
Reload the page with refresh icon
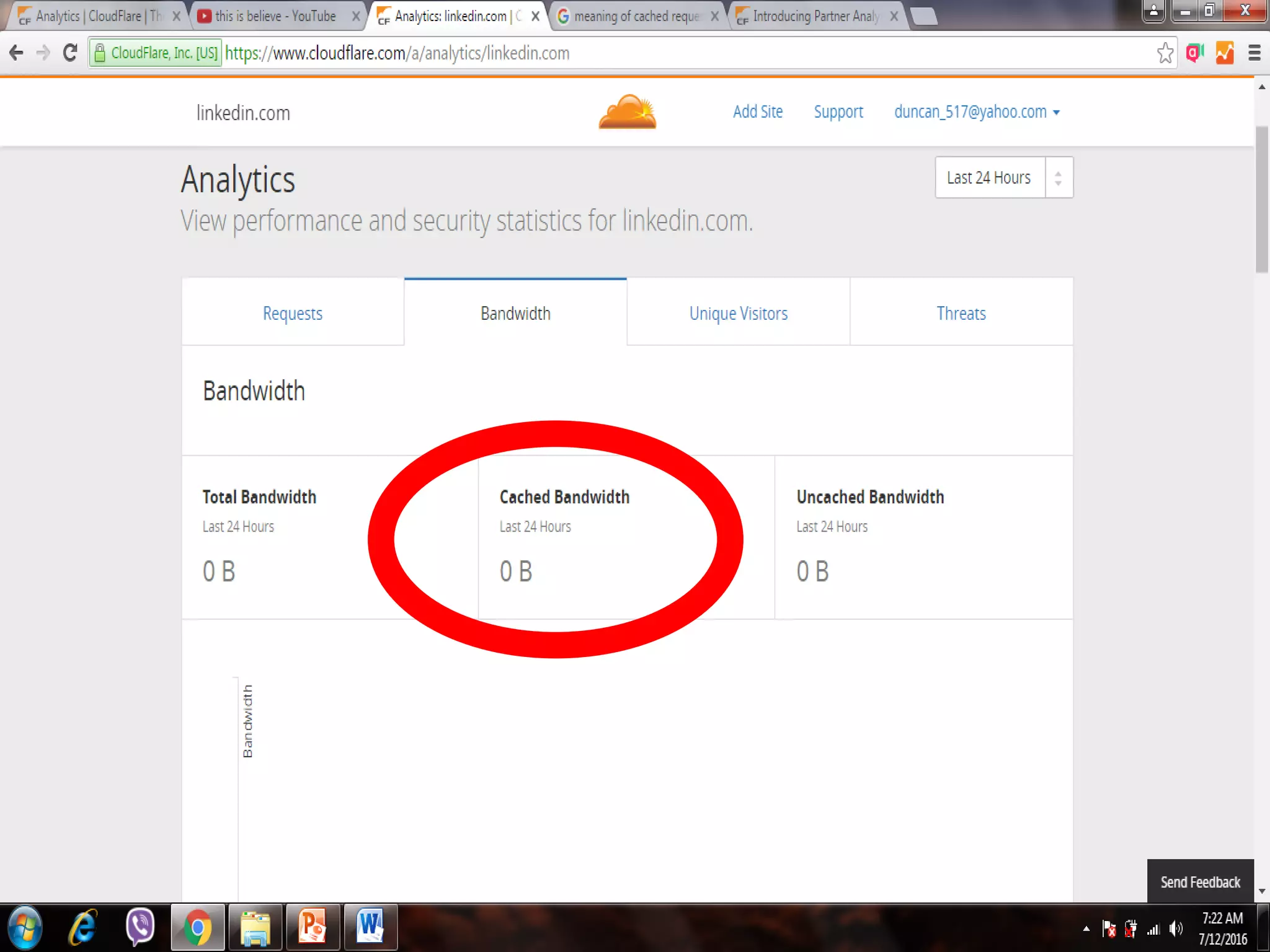pyautogui.click(x=70, y=53)
